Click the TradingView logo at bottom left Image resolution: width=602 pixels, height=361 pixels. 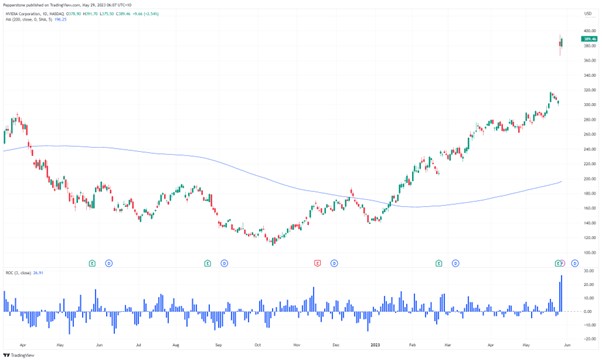18,355
